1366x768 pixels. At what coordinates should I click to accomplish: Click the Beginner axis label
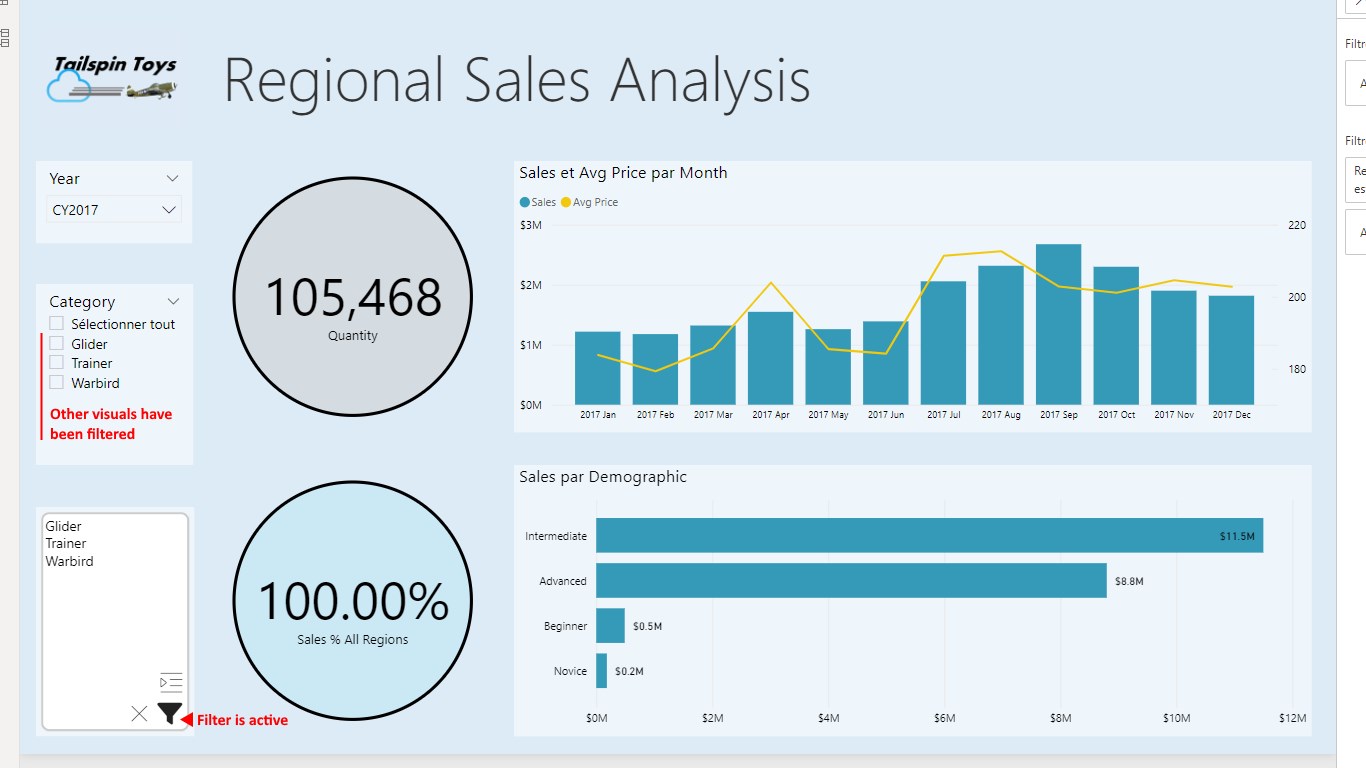566,626
